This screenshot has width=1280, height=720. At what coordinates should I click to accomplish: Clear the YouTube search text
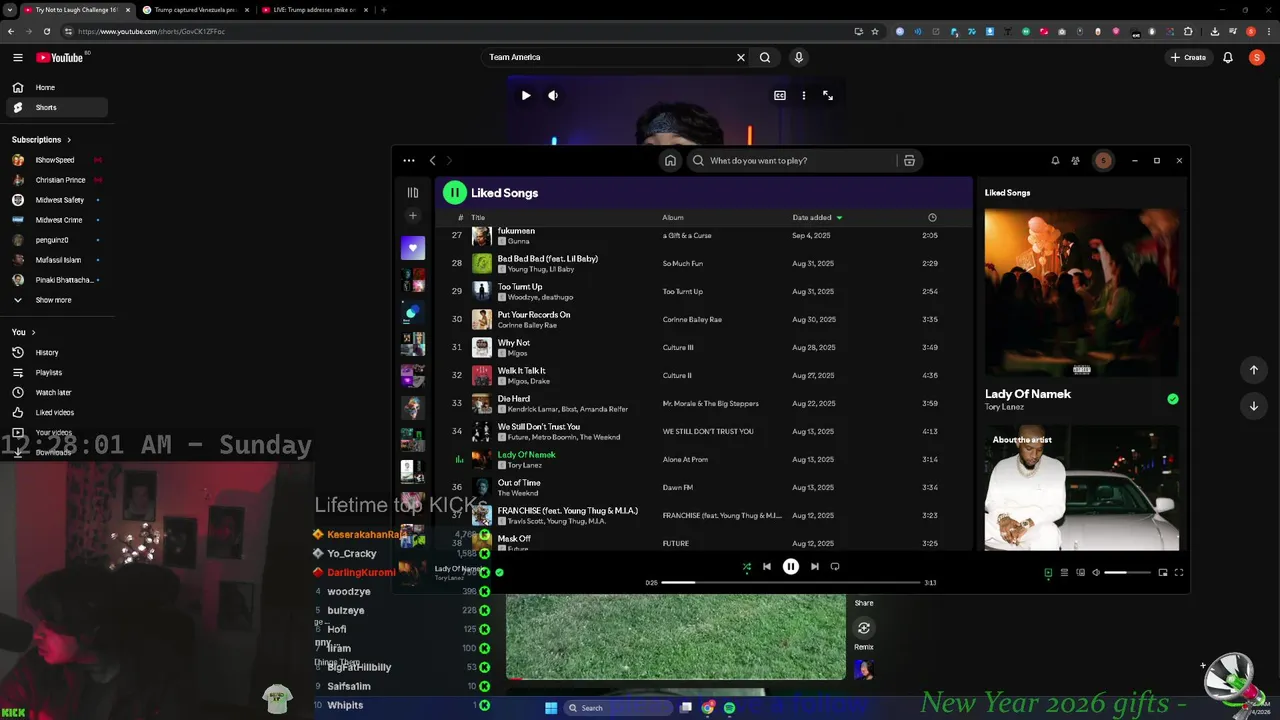click(x=741, y=57)
